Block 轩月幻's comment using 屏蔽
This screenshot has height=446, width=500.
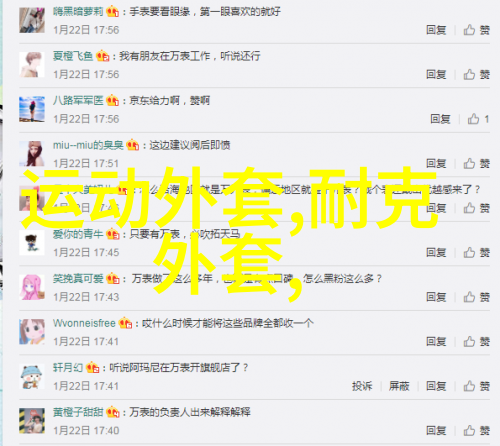click(399, 386)
